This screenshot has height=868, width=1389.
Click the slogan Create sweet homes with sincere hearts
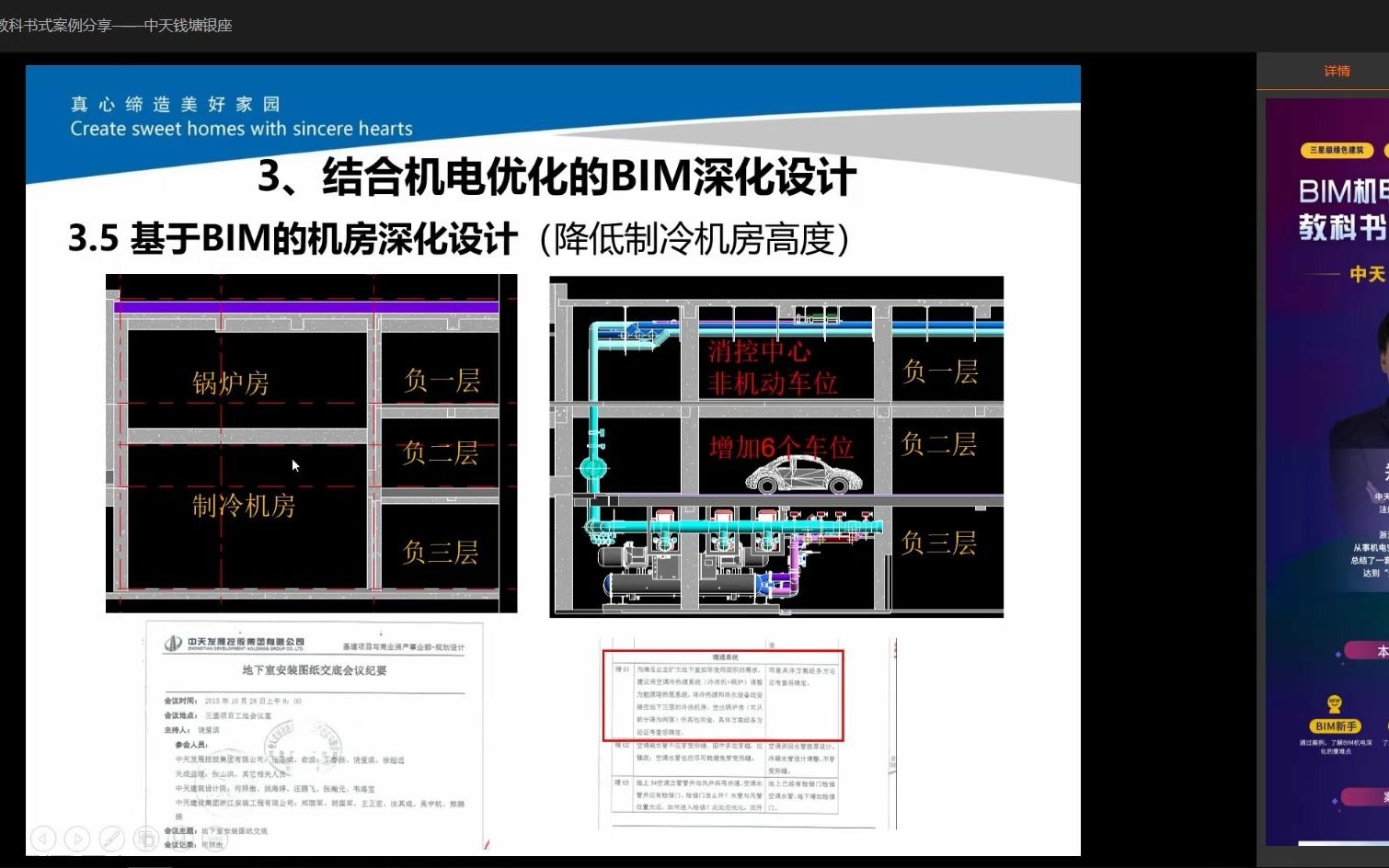[x=241, y=129]
